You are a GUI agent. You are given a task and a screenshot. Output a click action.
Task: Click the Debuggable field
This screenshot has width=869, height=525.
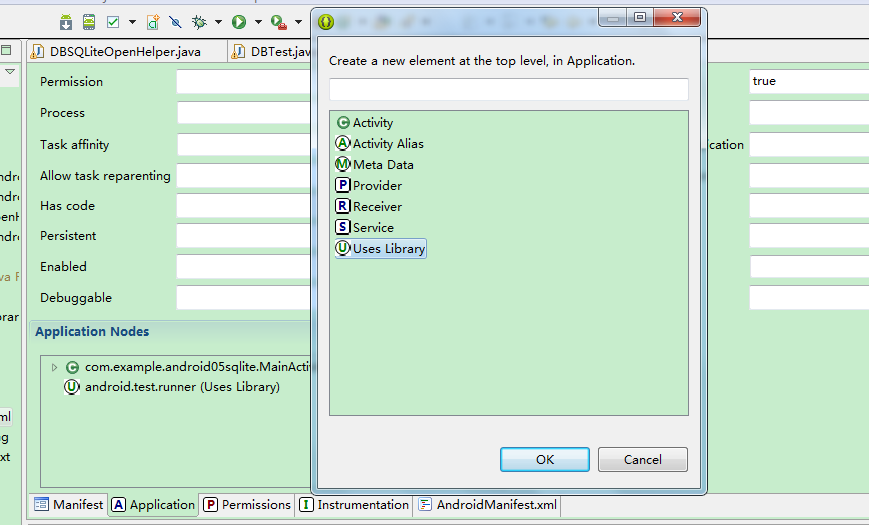(243, 298)
